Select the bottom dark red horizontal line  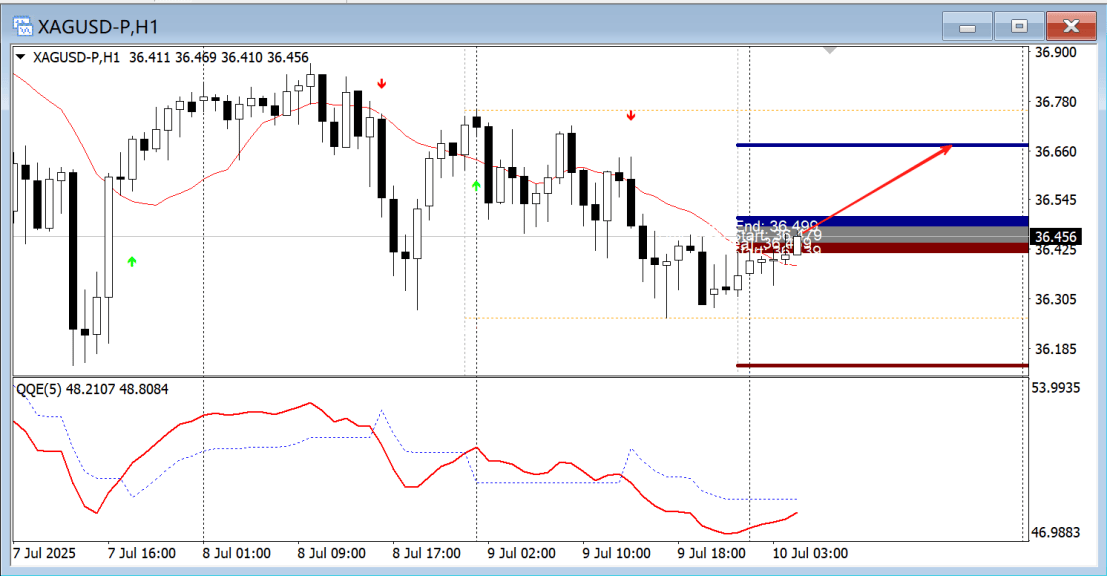point(880,365)
